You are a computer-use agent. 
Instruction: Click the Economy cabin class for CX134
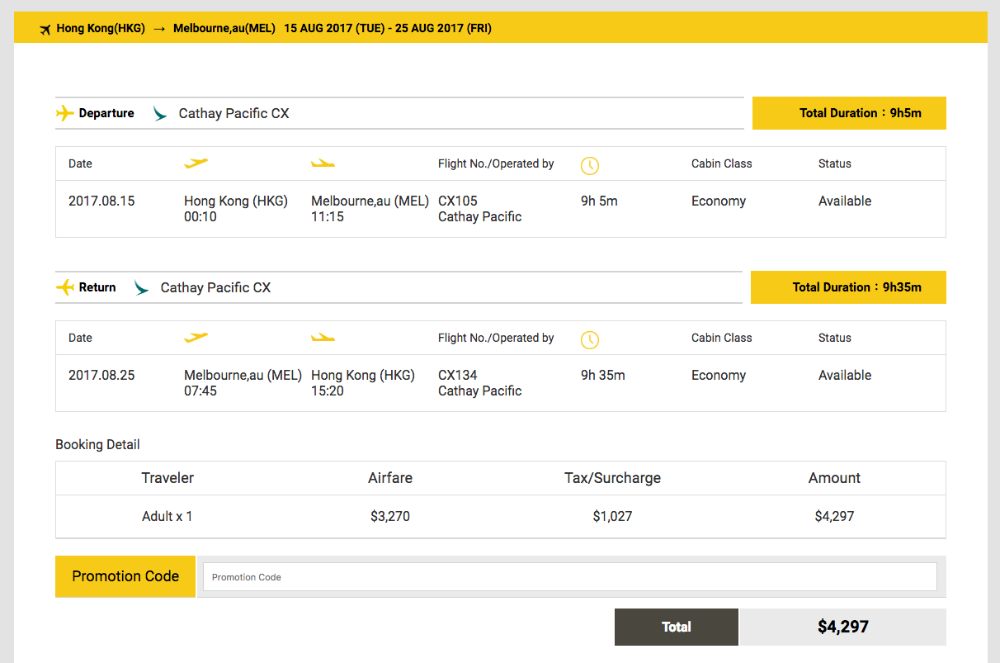pyautogui.click(x=718, y=375)
